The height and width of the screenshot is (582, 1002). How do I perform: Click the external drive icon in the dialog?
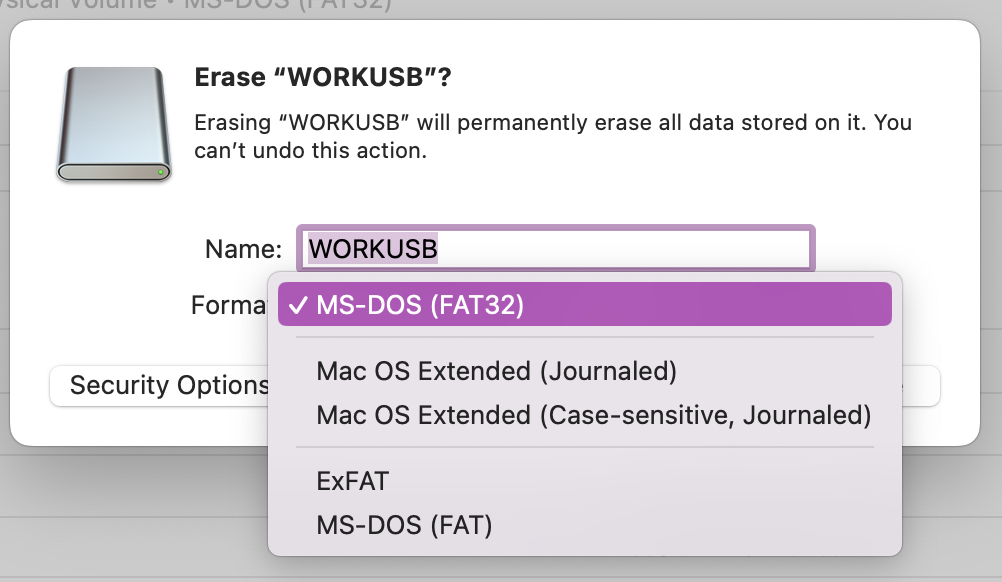pos(113,120)
